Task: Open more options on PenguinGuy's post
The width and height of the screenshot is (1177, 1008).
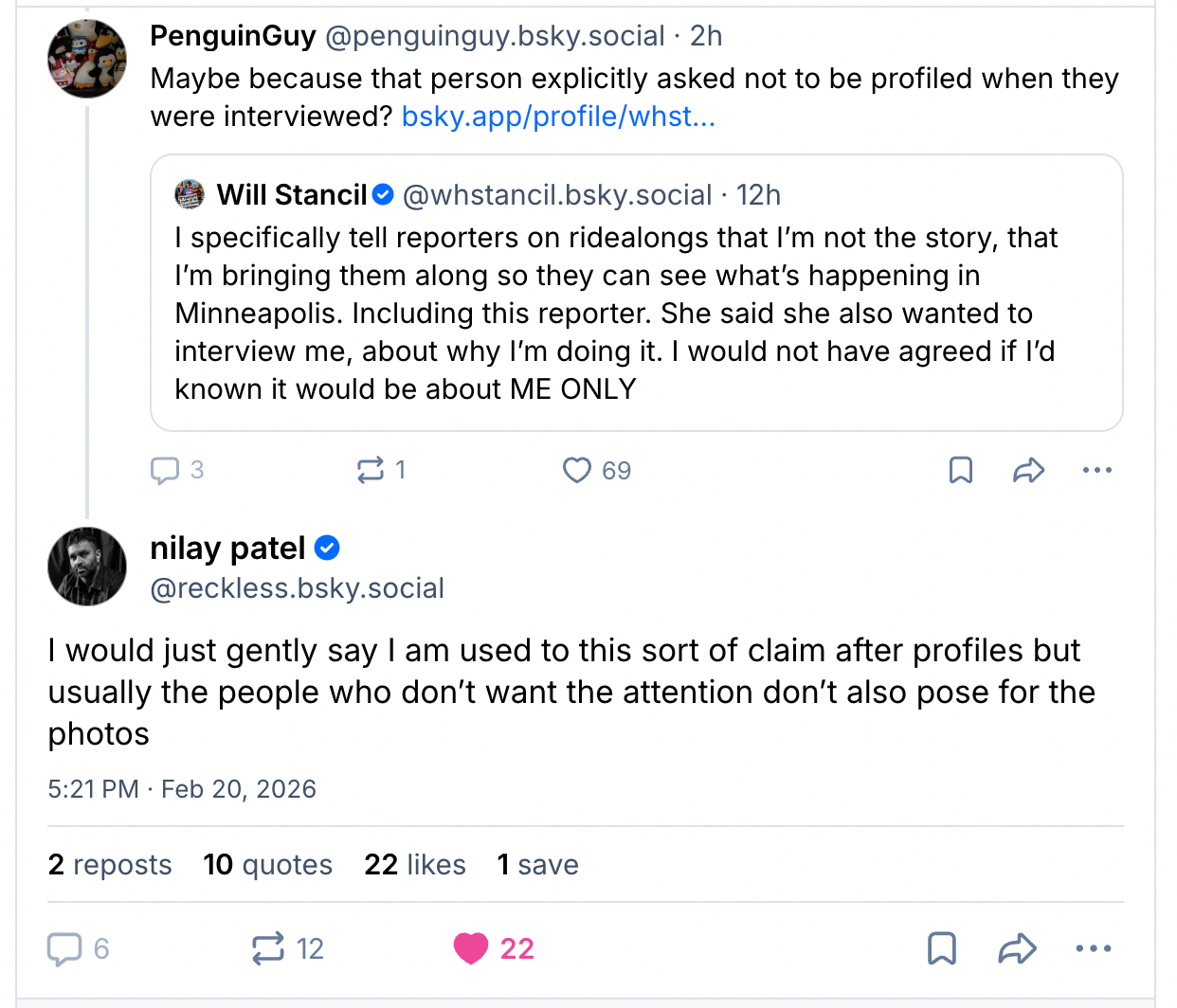Action: click(1096, 470)
